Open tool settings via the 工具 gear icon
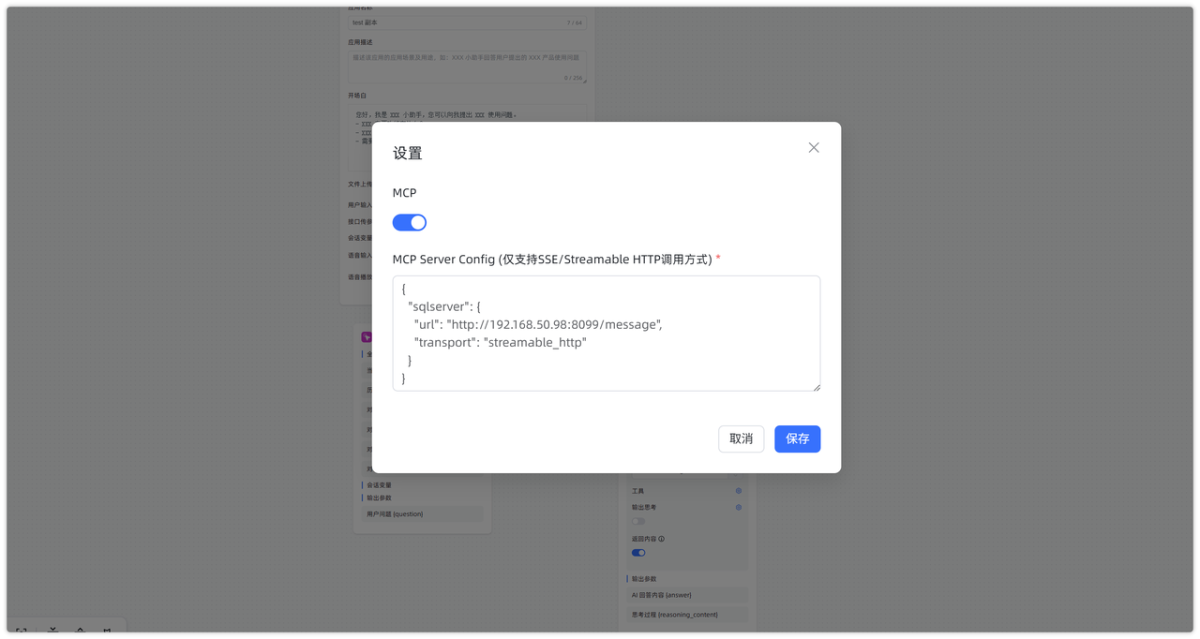 [x=738, y=491]
